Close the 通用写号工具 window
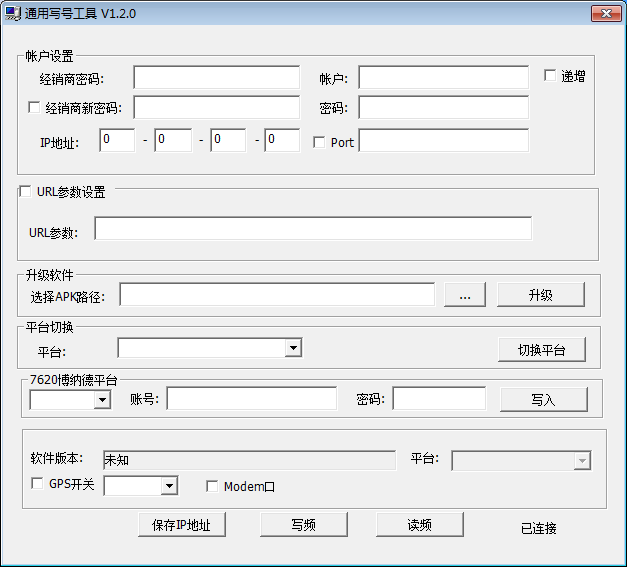 [x=606, y=13]
